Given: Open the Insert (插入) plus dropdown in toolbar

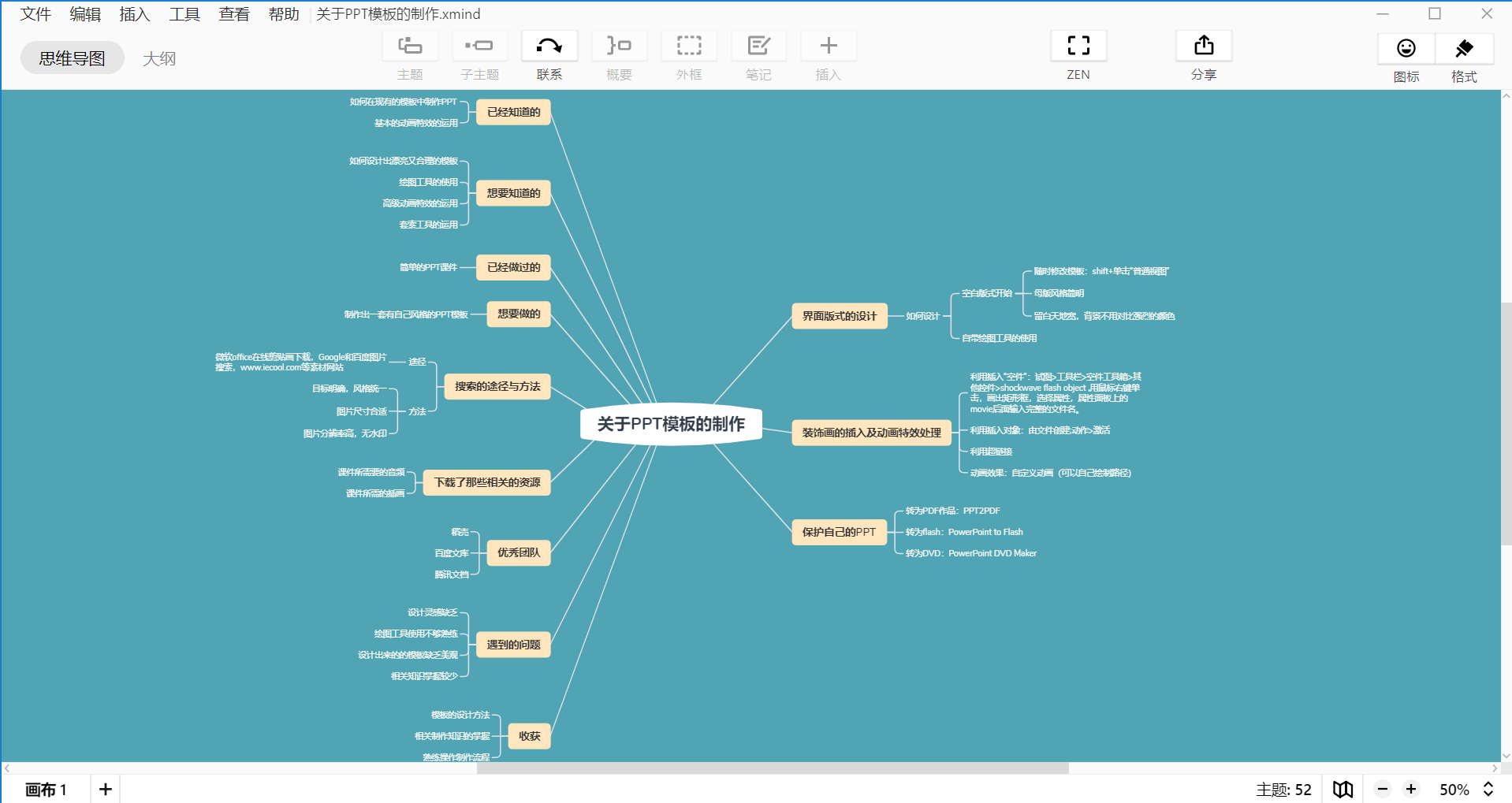Looking at the screenshot, I should pos(828,46).
